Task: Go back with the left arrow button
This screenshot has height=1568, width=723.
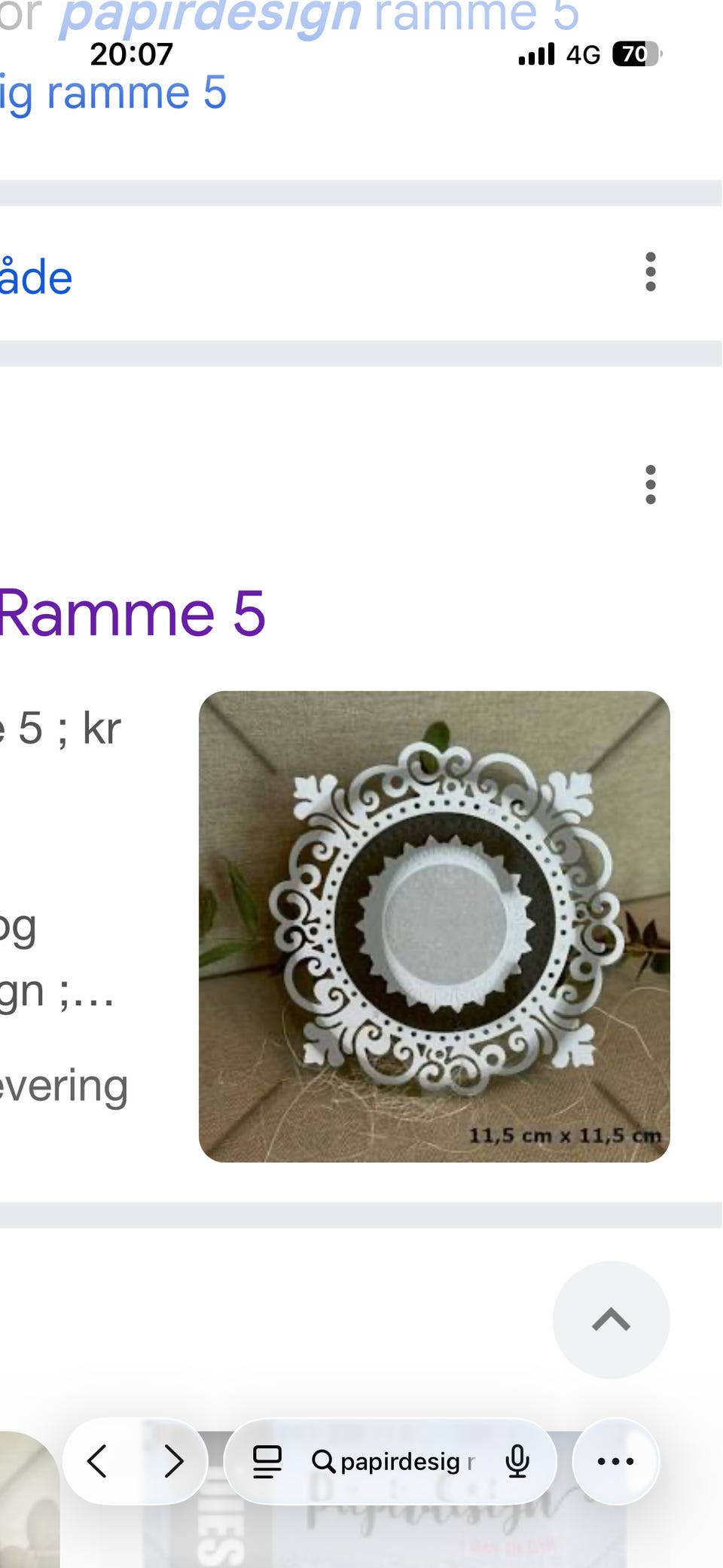Action: coord(98,1461)
